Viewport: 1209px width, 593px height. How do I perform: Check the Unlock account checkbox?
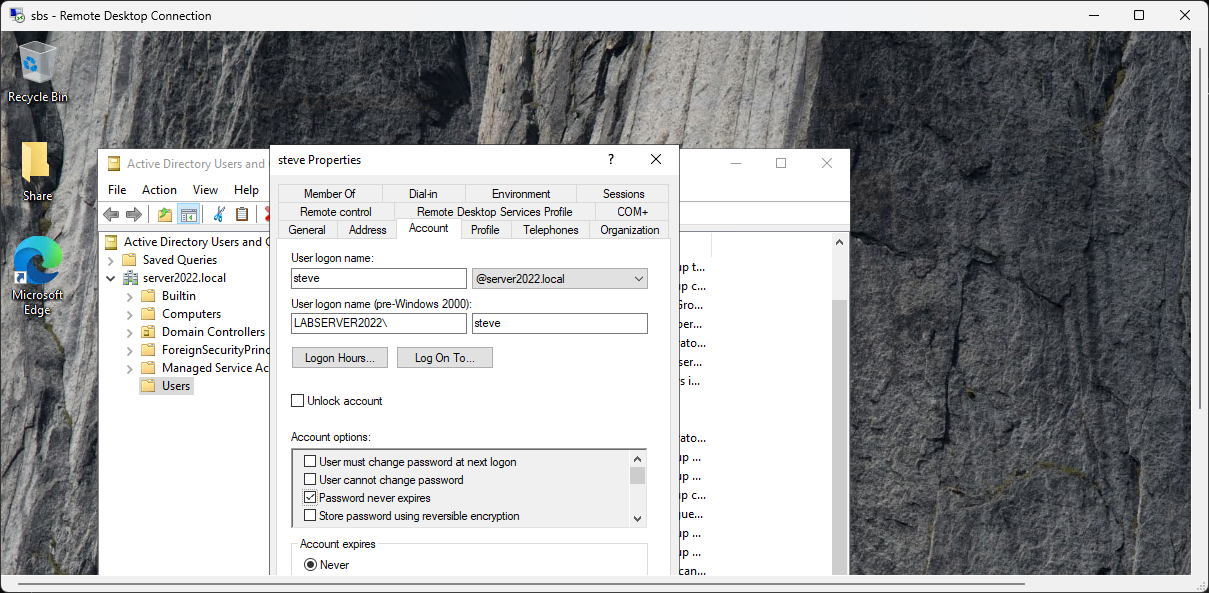tap(297, 401)
